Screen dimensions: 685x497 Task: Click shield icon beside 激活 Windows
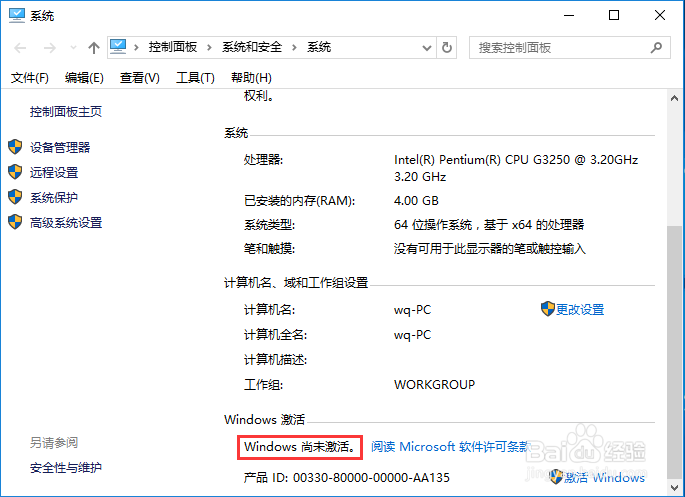click(556, 476)
